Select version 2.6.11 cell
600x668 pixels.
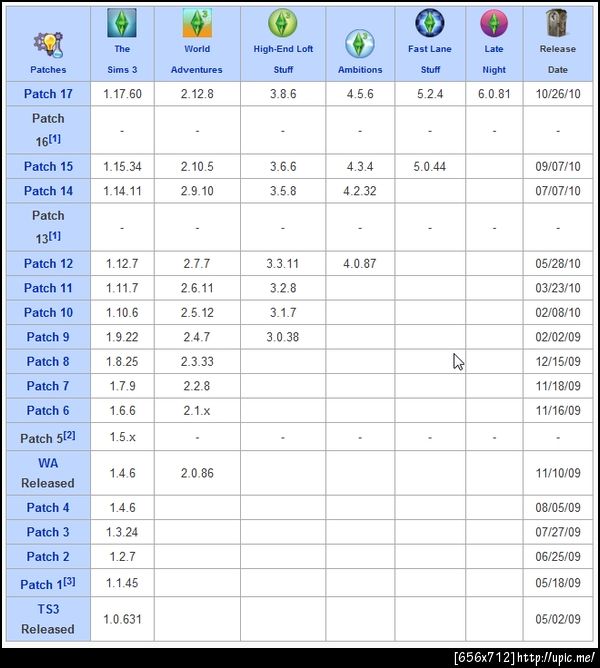click(197, 288)
